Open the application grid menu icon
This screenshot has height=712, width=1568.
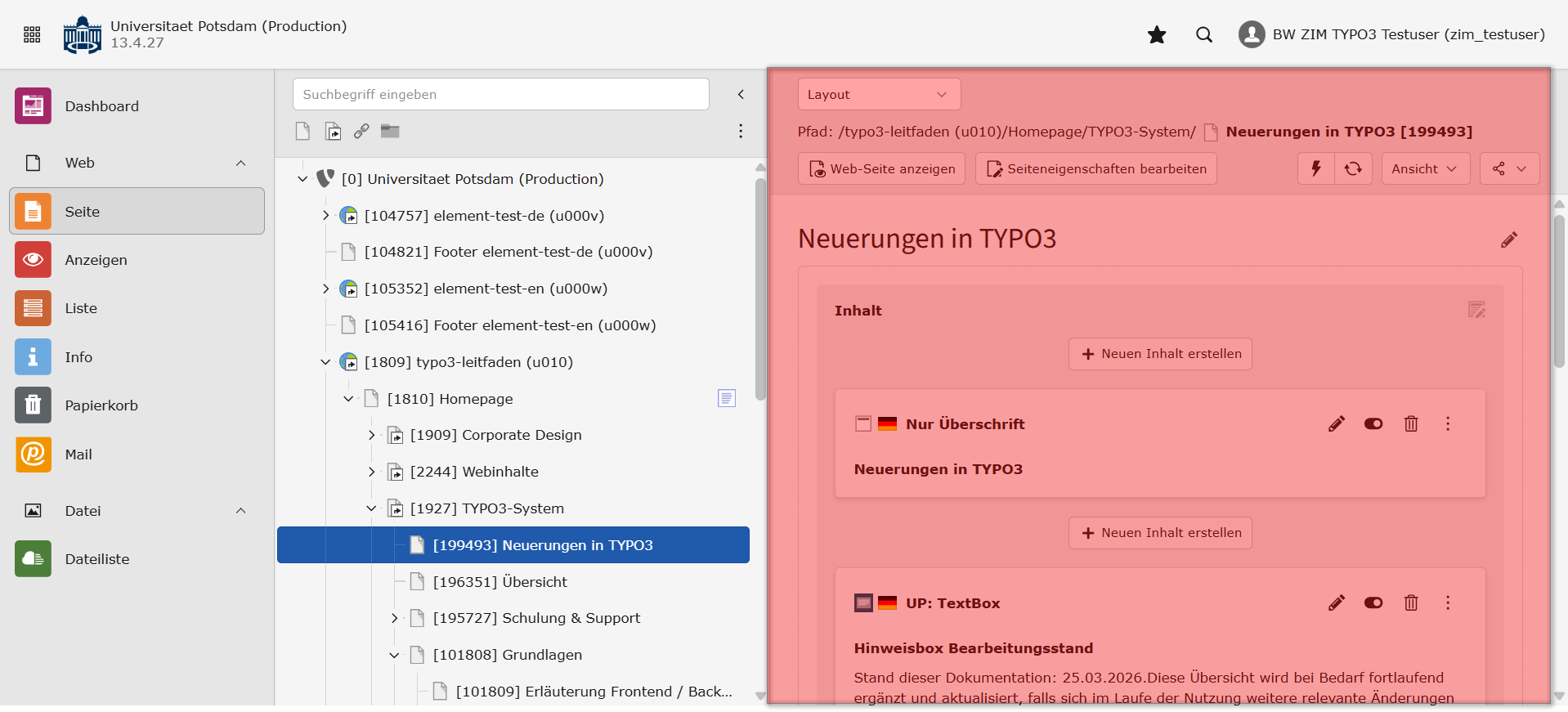click(x=32, y=34)
